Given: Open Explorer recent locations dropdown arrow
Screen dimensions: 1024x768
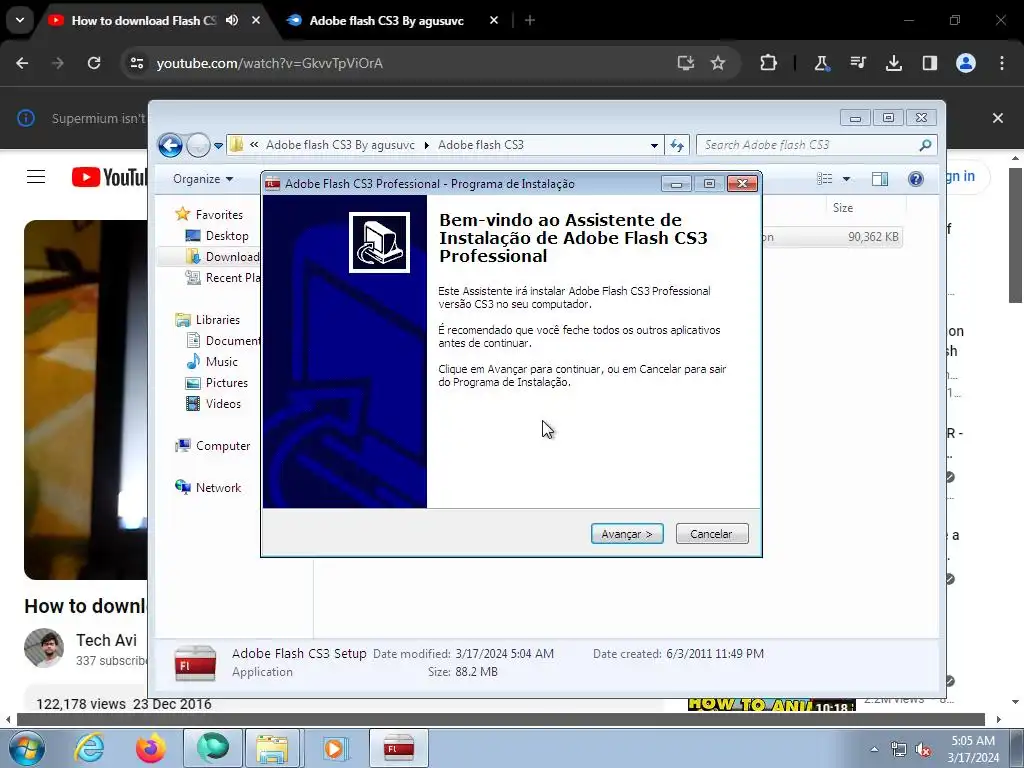Looking at the screenshot, I should point(218,146).
